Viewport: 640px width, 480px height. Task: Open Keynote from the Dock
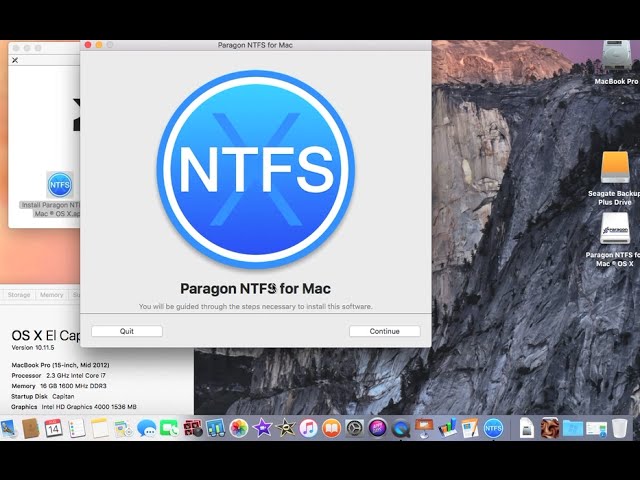424,429
